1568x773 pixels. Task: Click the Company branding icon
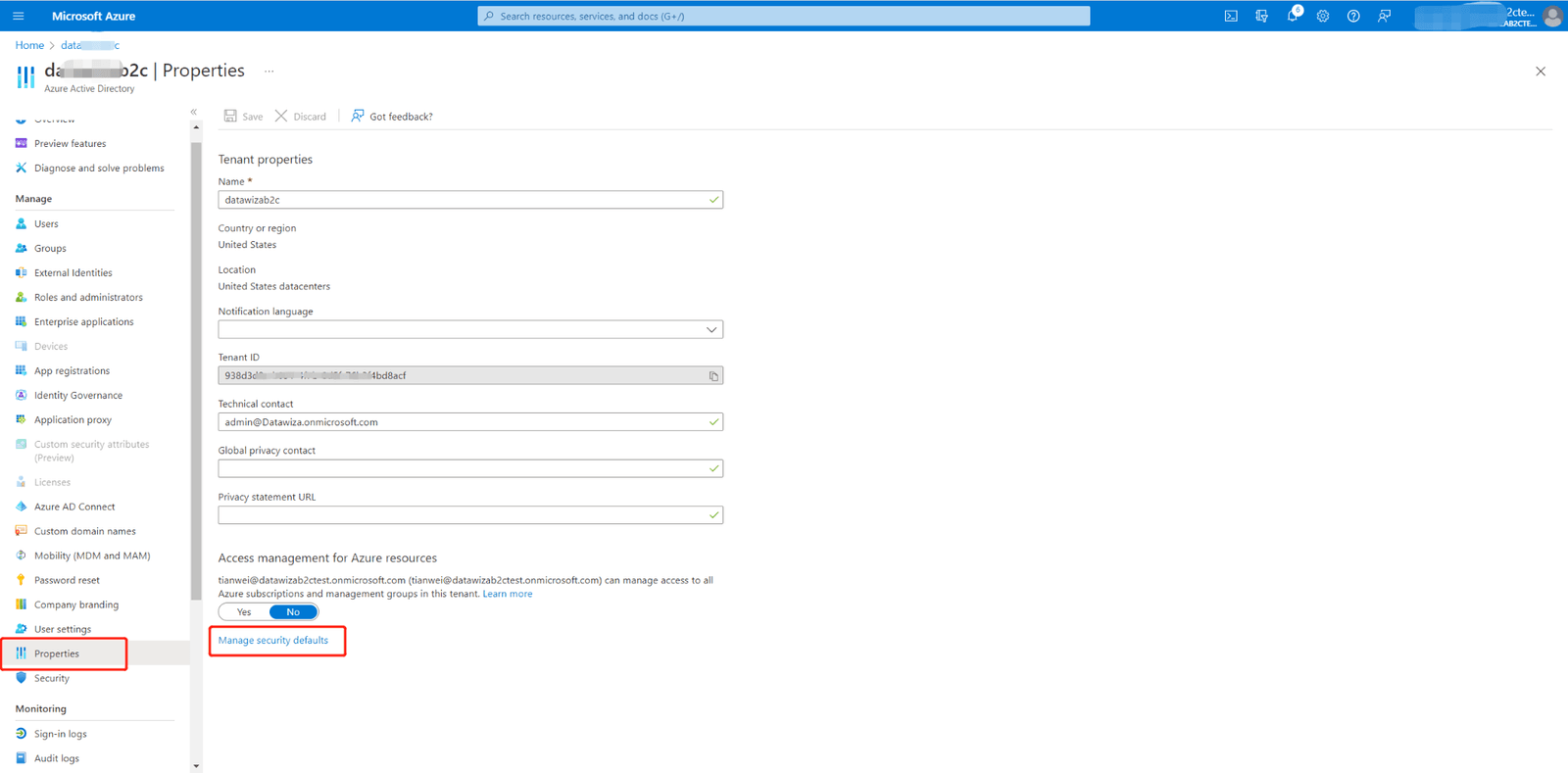tap(22, 604)
